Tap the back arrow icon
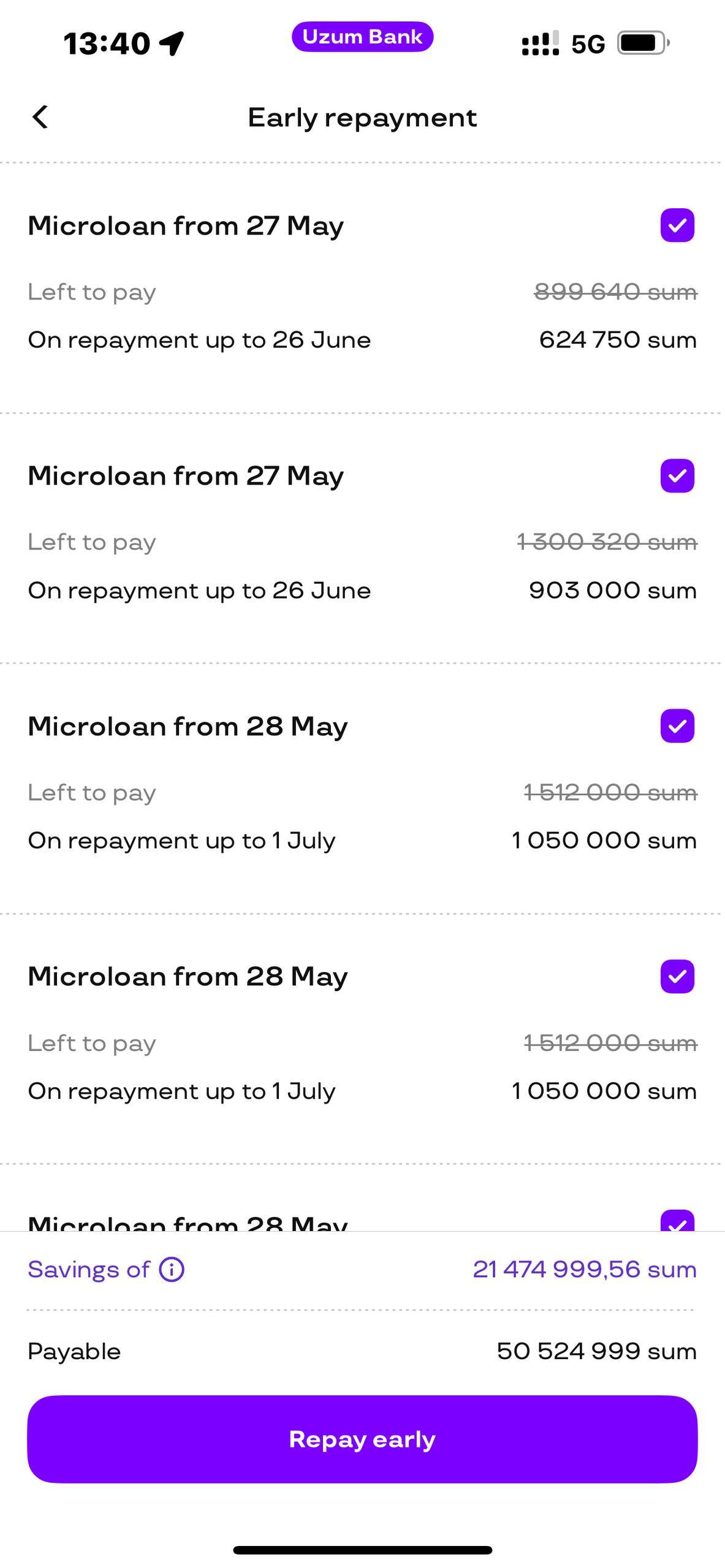The width and height of the screenshot is (725, 1568). 40,117
